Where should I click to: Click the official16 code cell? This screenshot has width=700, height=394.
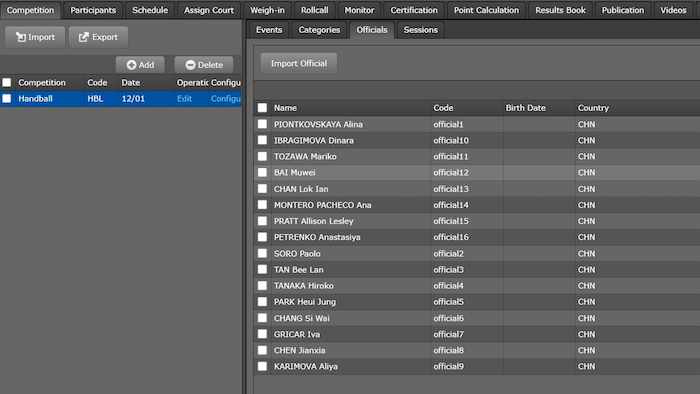pos(451,237)
